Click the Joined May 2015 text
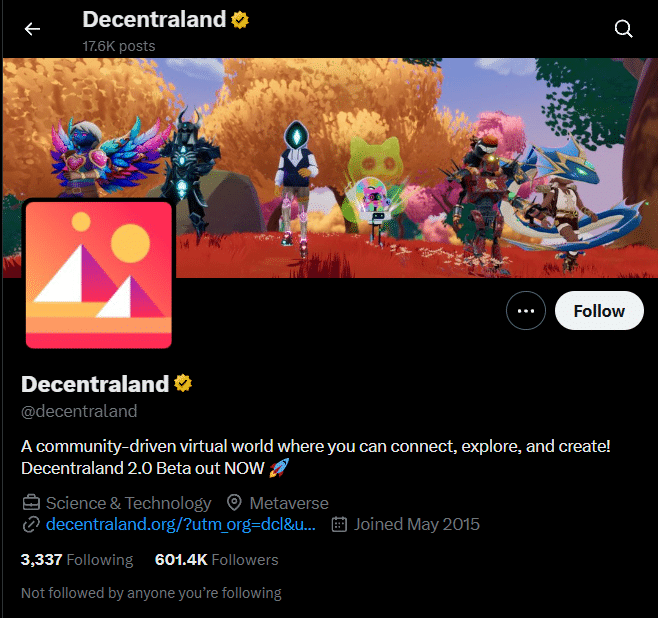 (417, 524)
